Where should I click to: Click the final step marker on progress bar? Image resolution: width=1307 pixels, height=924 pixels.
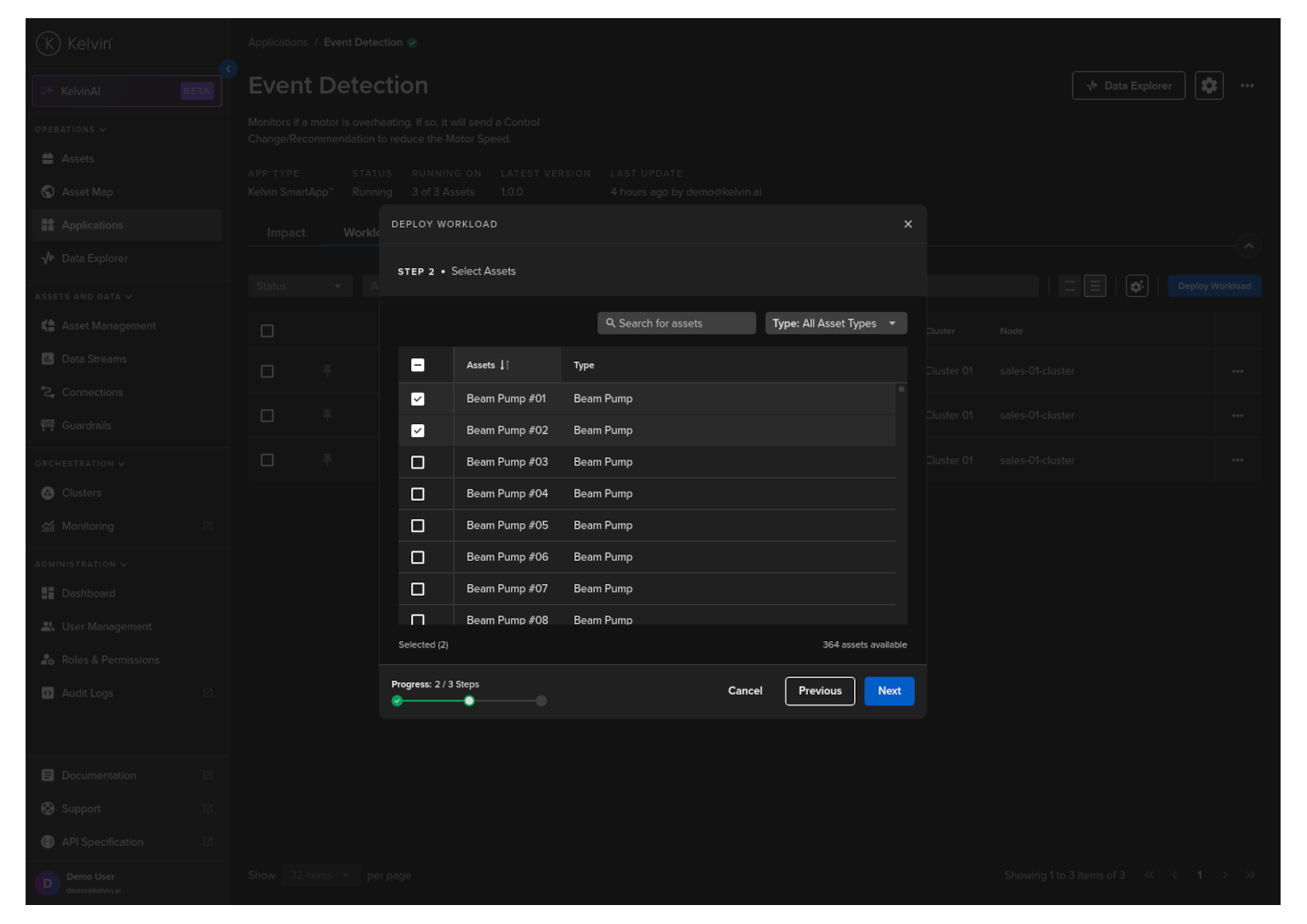[541, 701]
